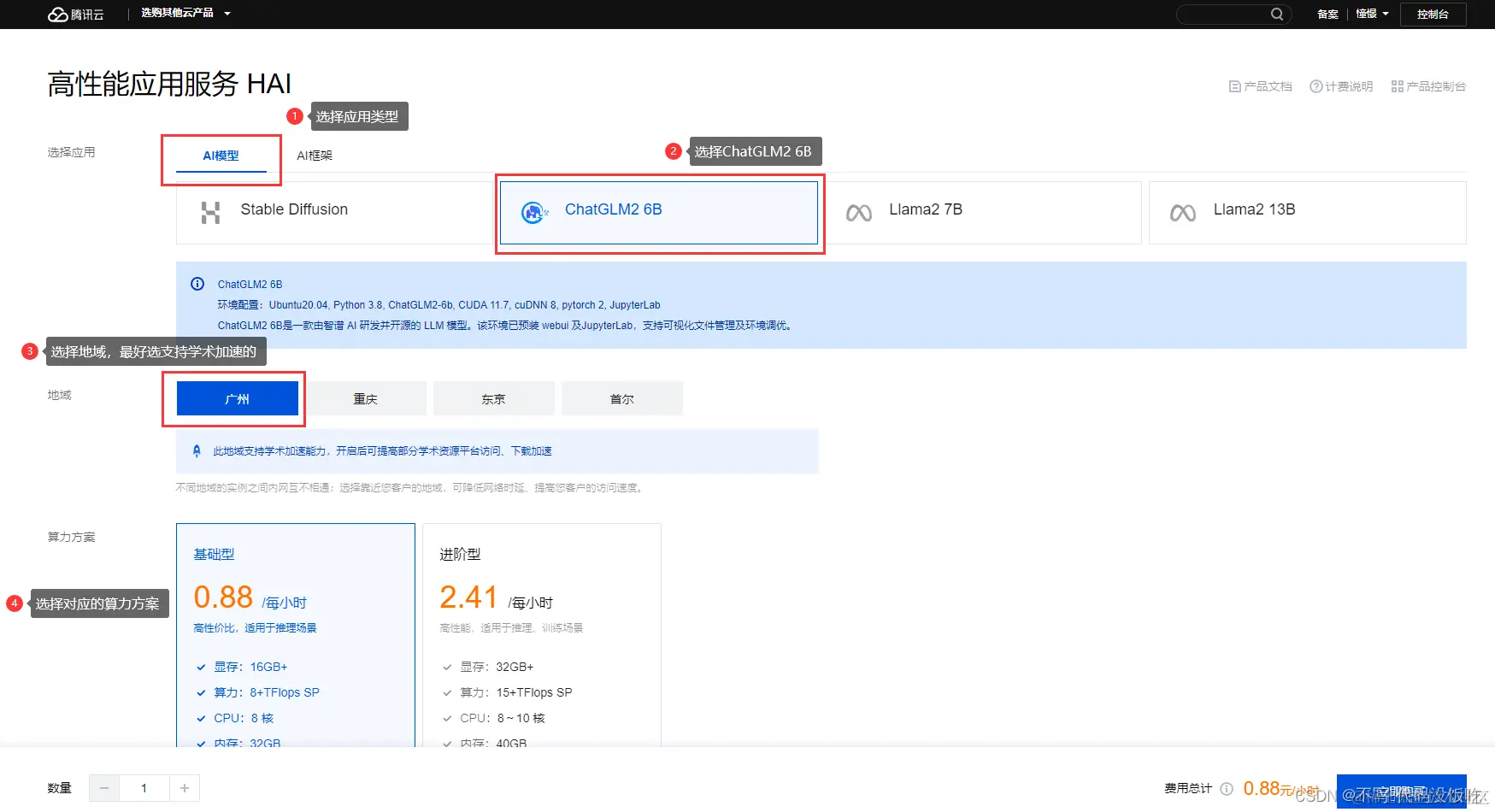Click the 选择应用 section label
Screen dimensions: 1495x812
pos(71,152)
